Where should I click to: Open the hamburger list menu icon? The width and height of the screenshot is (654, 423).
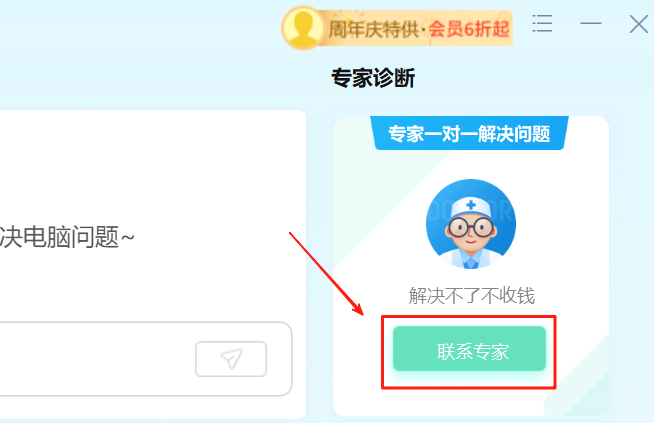[542, 23]
